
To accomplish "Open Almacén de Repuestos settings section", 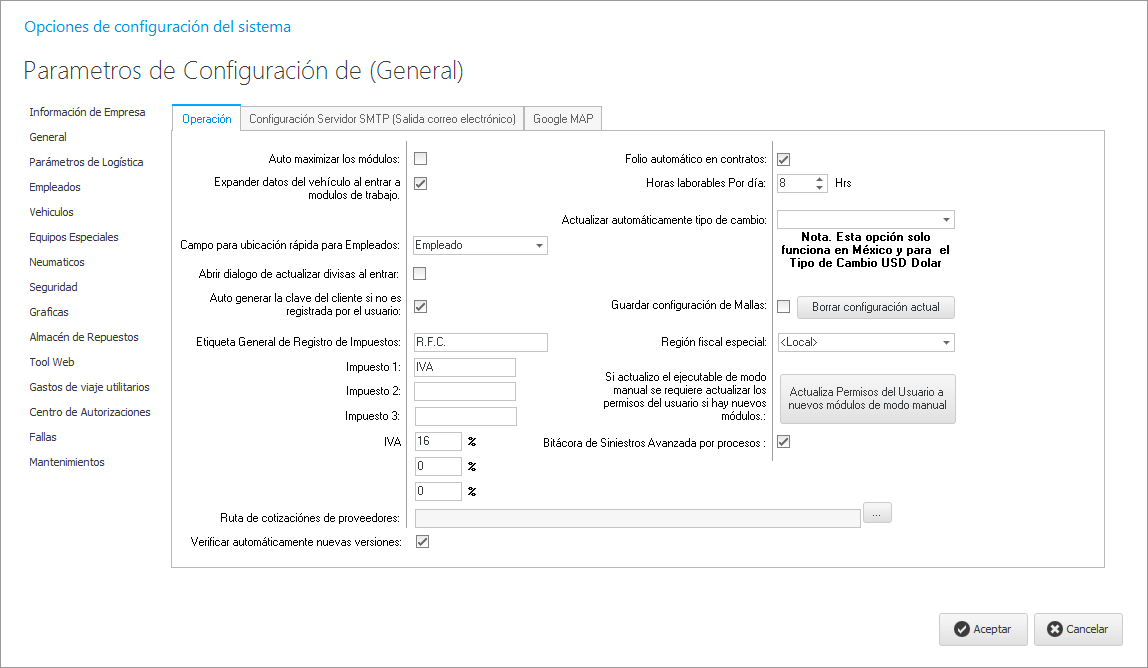I will point(84,337).
